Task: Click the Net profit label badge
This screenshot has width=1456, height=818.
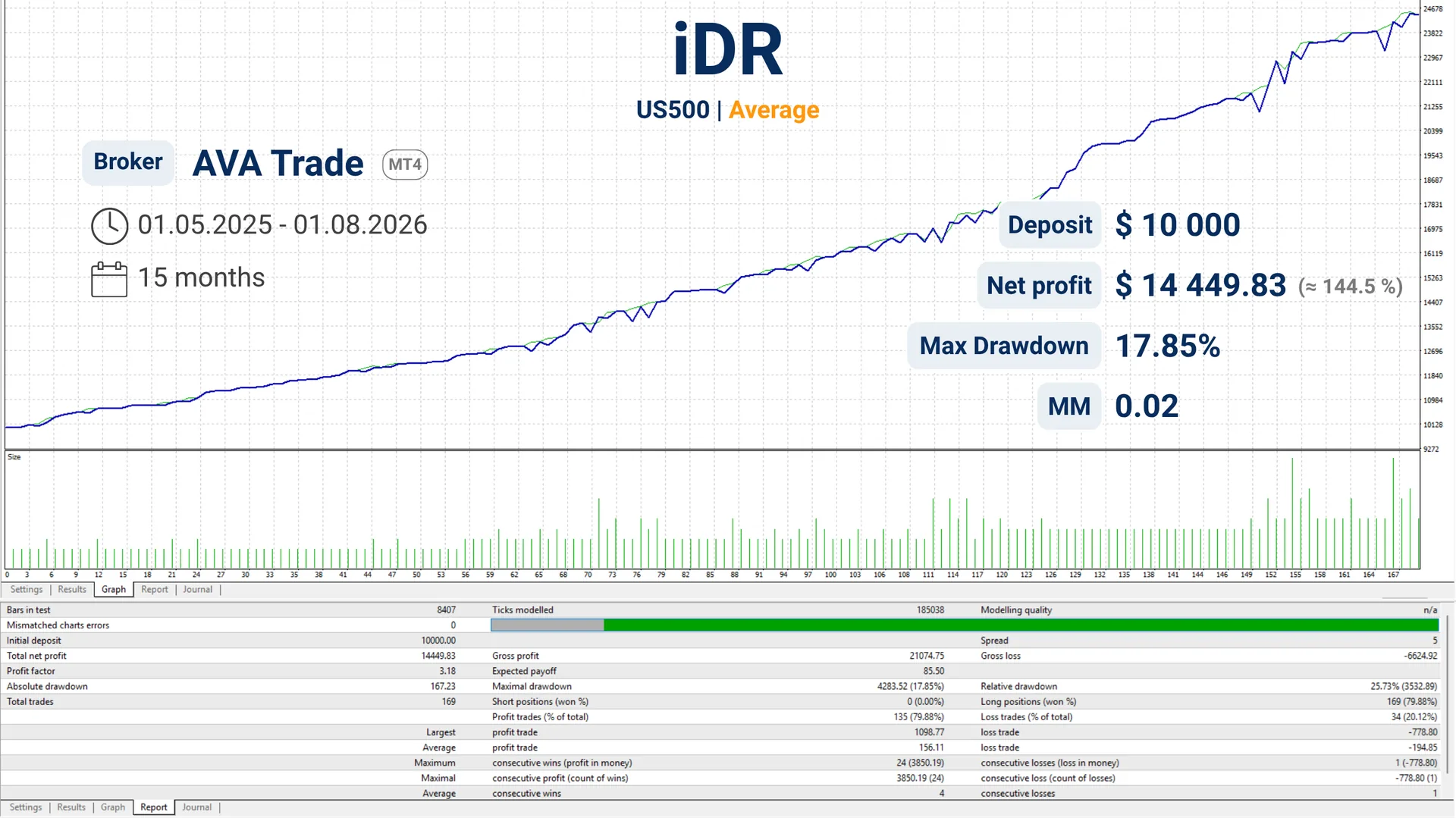Action: [1039, 286]
